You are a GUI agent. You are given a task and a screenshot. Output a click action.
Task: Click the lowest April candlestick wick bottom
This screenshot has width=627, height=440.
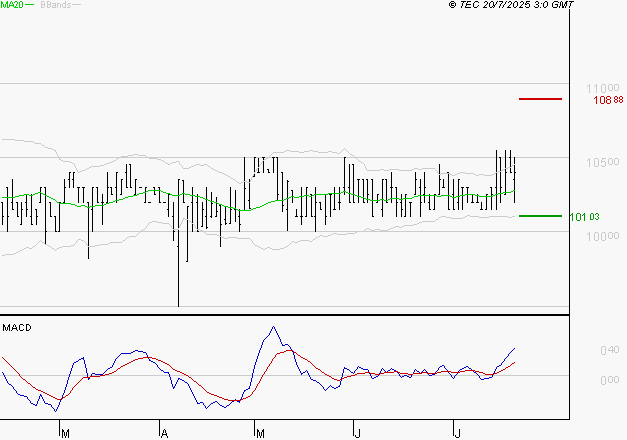[178, 304]
